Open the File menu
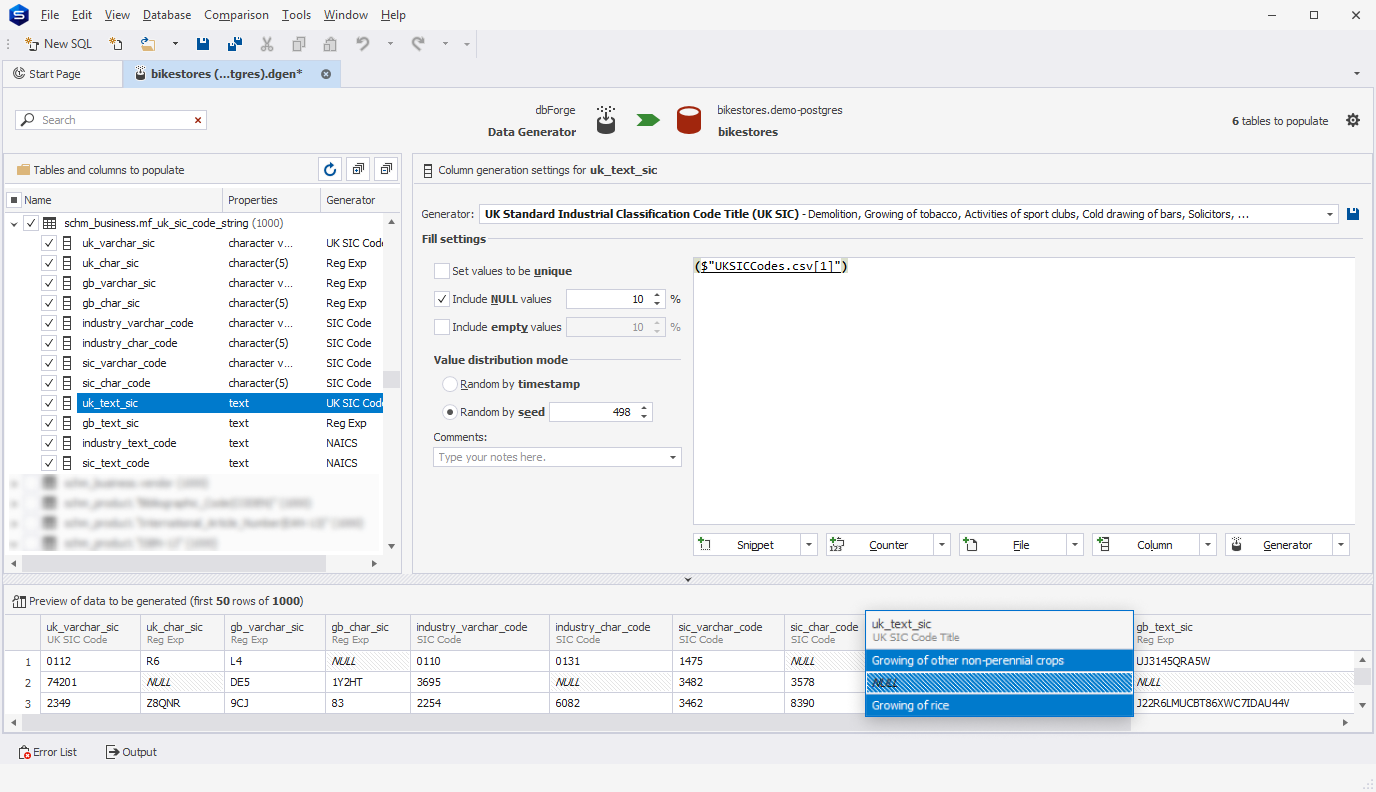 pos(50,15)
